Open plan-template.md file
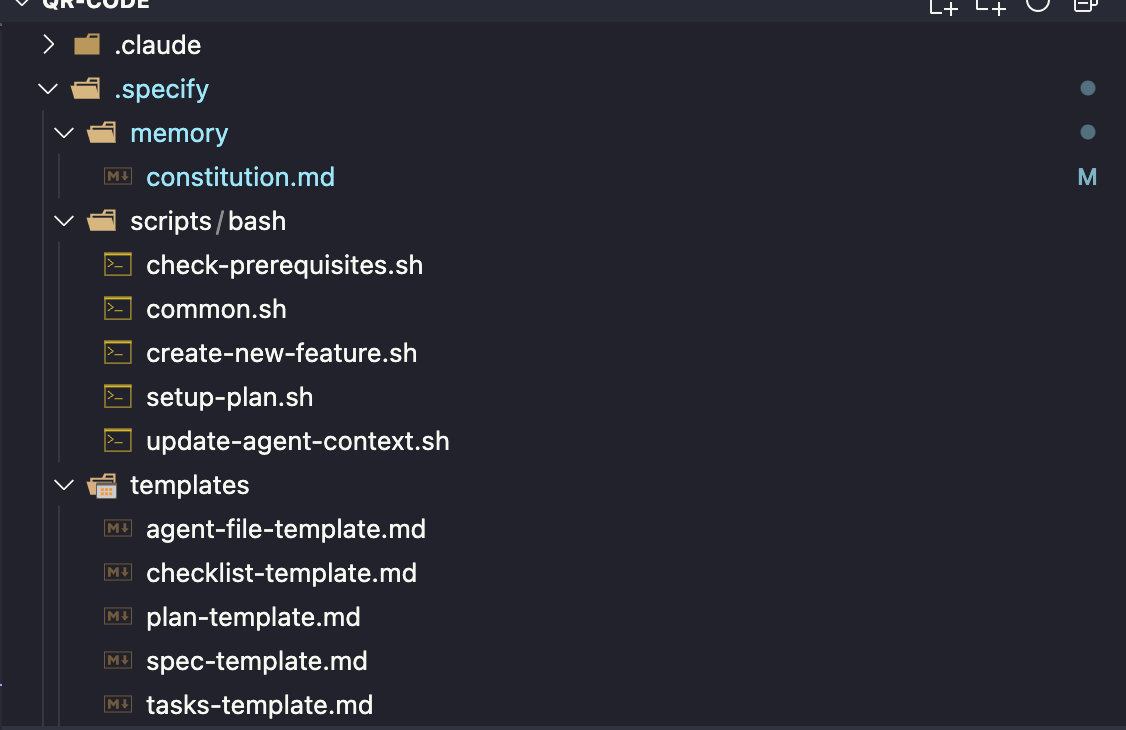1126x730 pixels. [x=253, y=617]
